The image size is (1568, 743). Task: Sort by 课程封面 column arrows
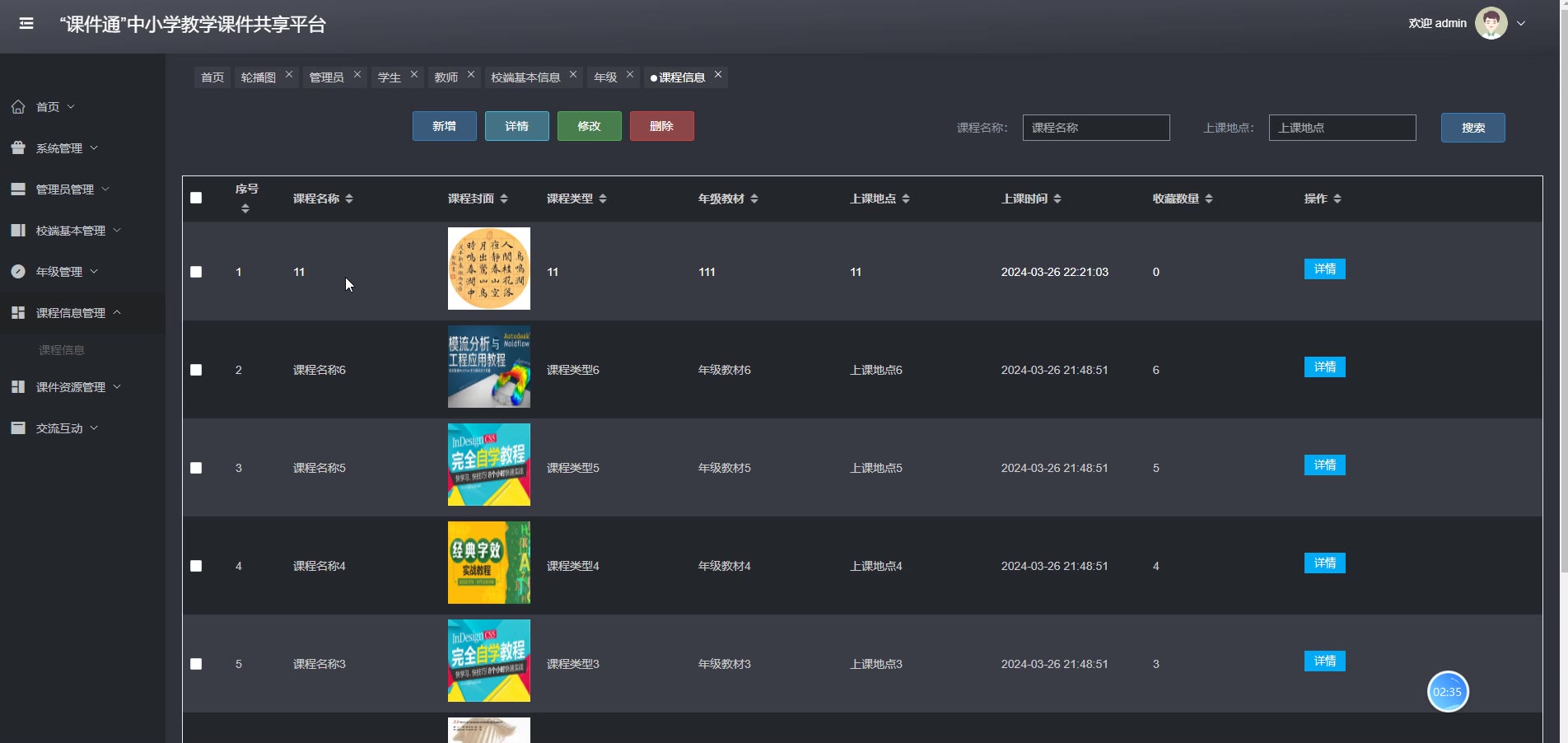tap(504, 199)
